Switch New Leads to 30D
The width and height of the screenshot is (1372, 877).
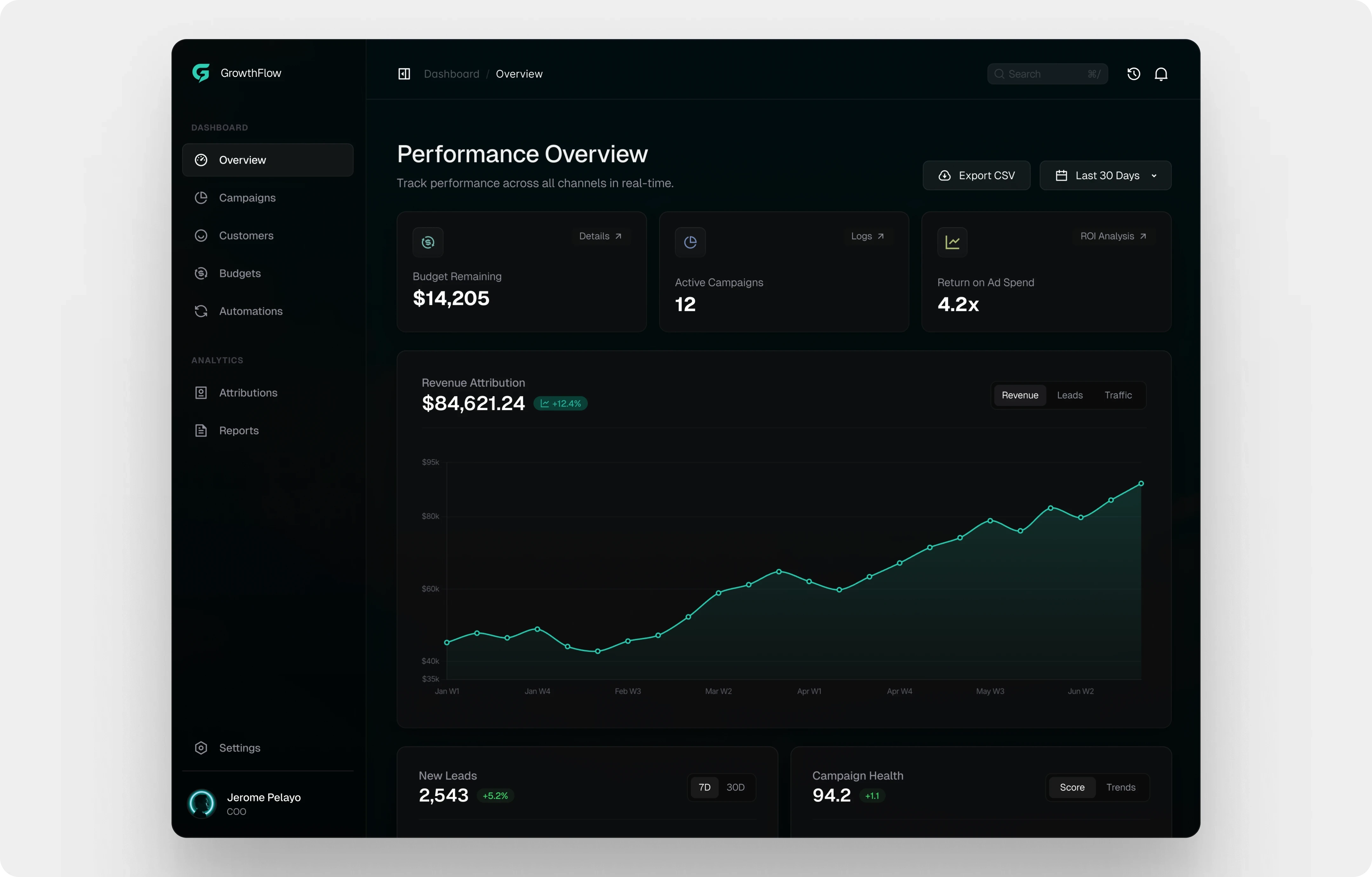coord(735,787)
